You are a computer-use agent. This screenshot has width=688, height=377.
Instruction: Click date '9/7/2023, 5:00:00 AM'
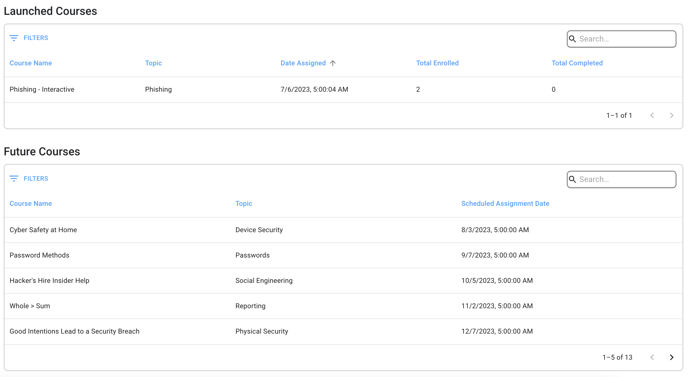(x=495, y=255)
